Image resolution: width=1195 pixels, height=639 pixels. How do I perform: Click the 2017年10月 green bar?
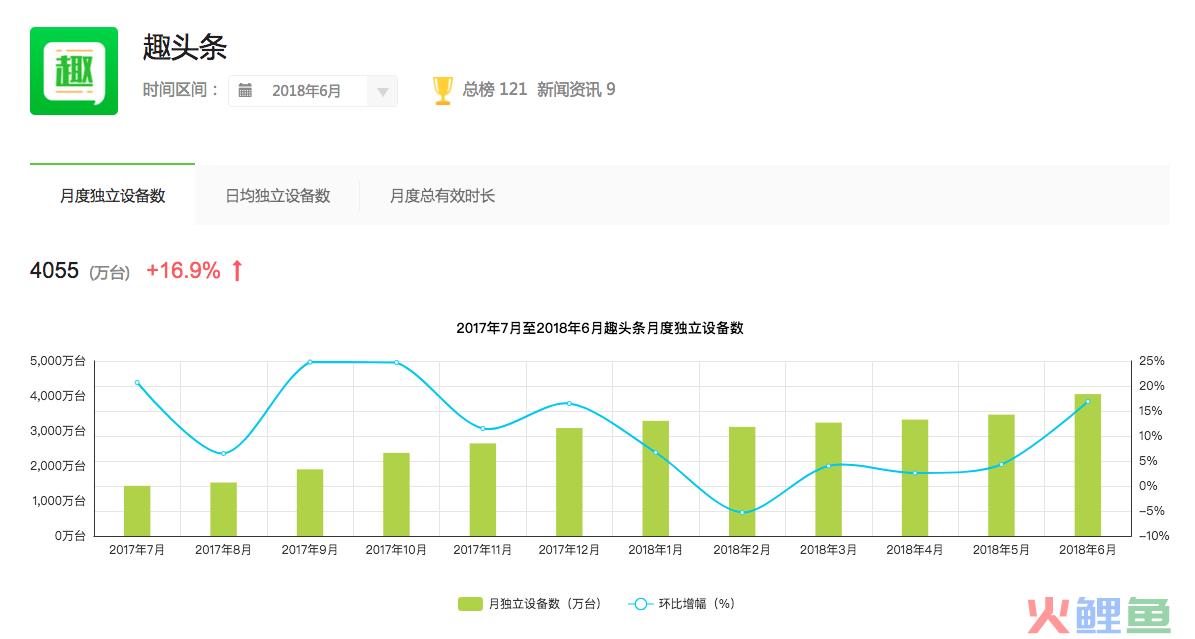[396, 494]
